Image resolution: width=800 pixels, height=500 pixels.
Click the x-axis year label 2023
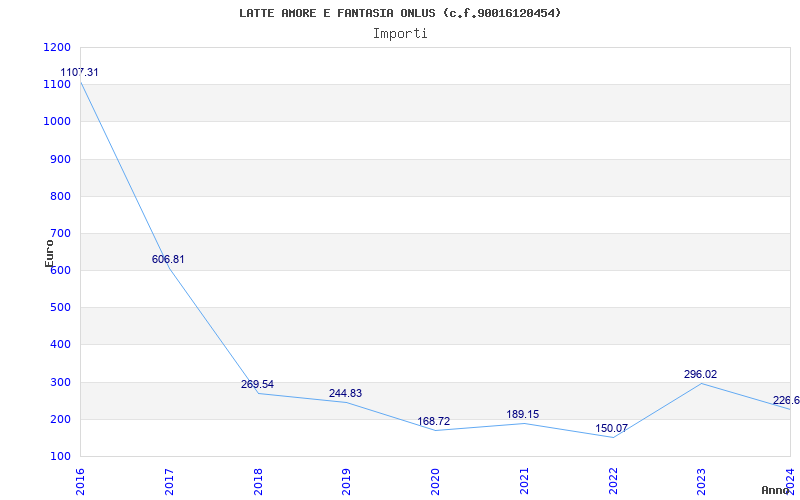(702, 482)
